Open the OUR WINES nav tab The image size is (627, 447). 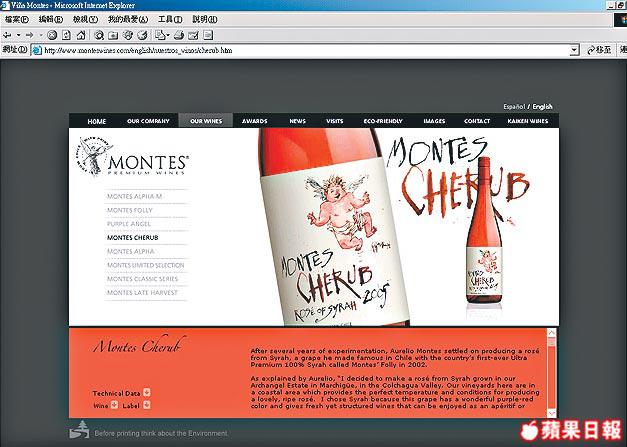coord(206,121)
